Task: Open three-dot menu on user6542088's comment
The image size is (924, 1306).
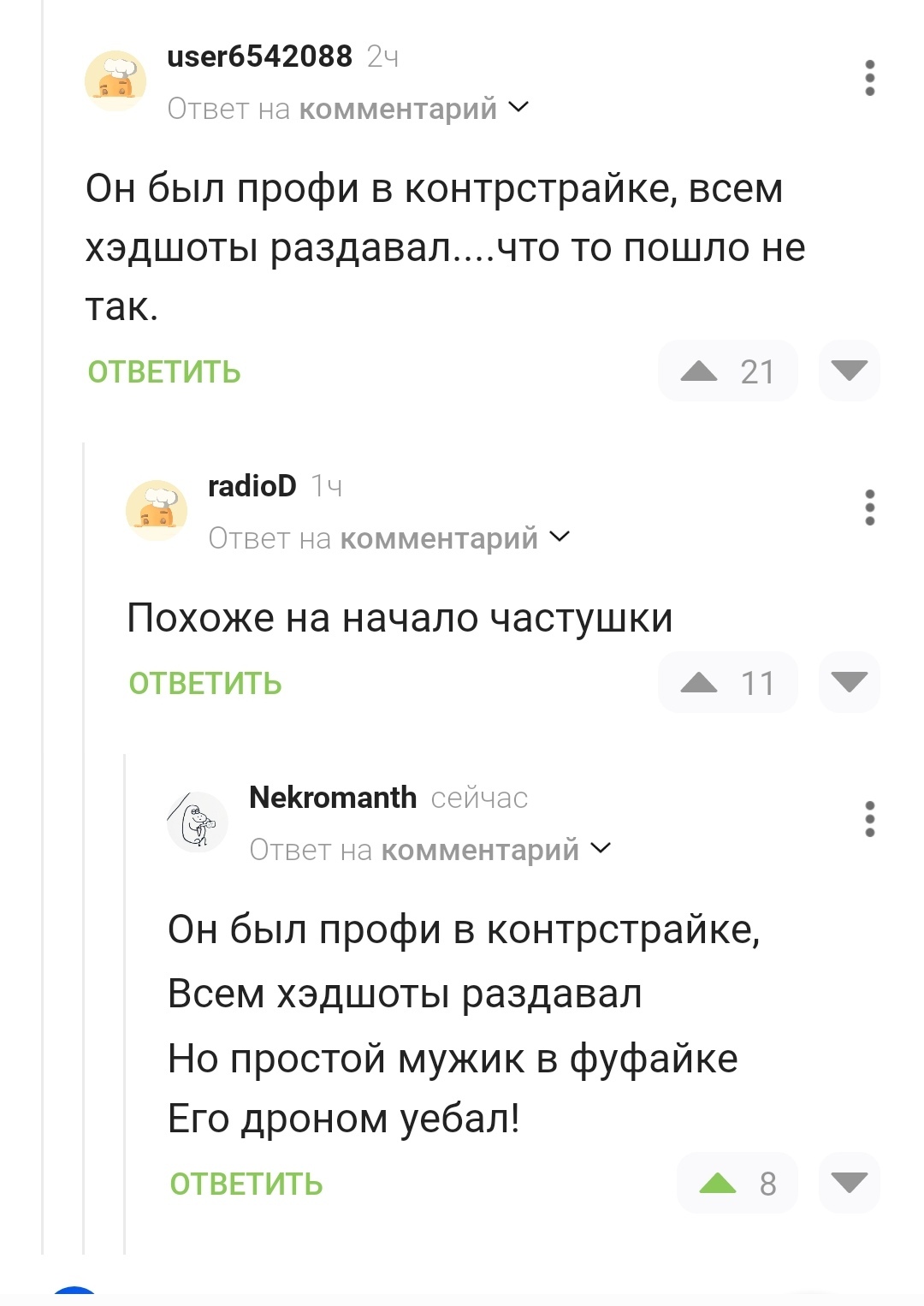Action: tap(869, 78)
